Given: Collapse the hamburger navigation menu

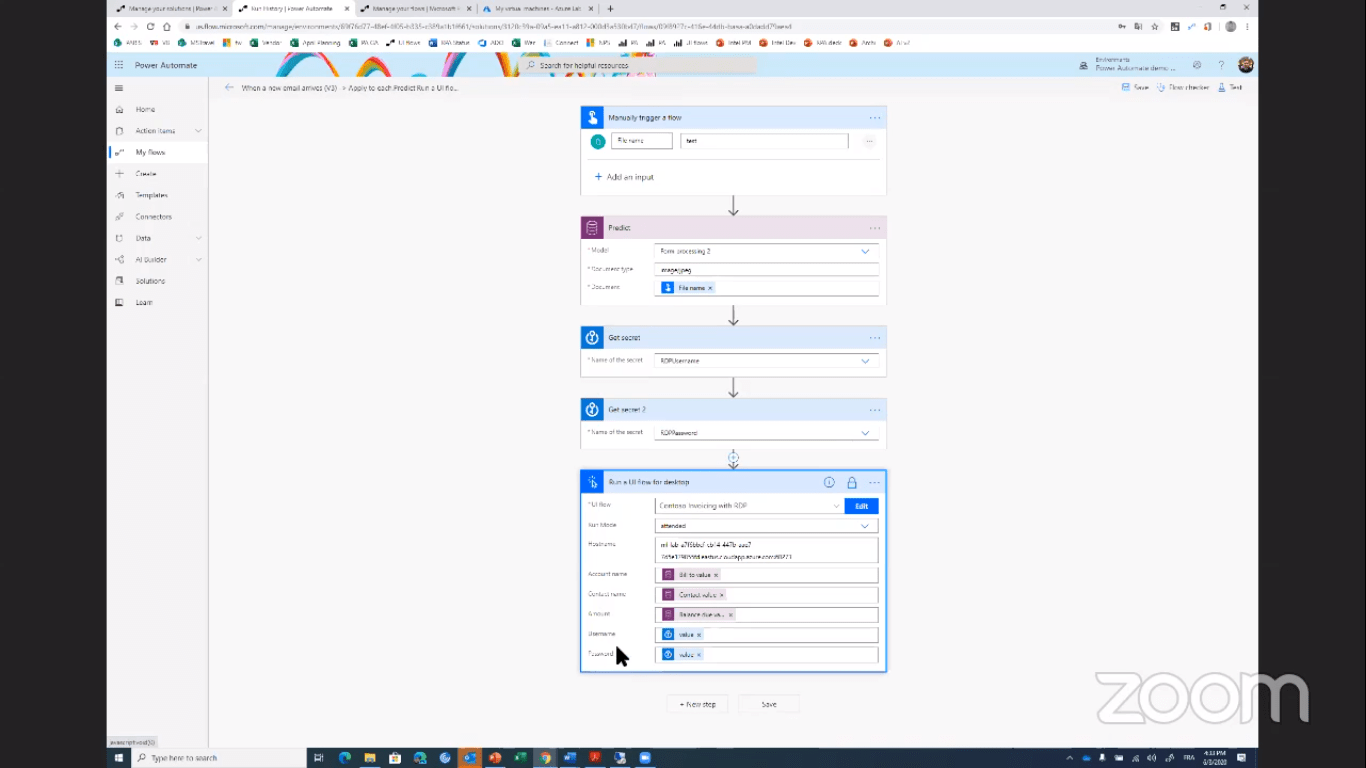Looking at the screenshot, I should click(x=119, y=88).
